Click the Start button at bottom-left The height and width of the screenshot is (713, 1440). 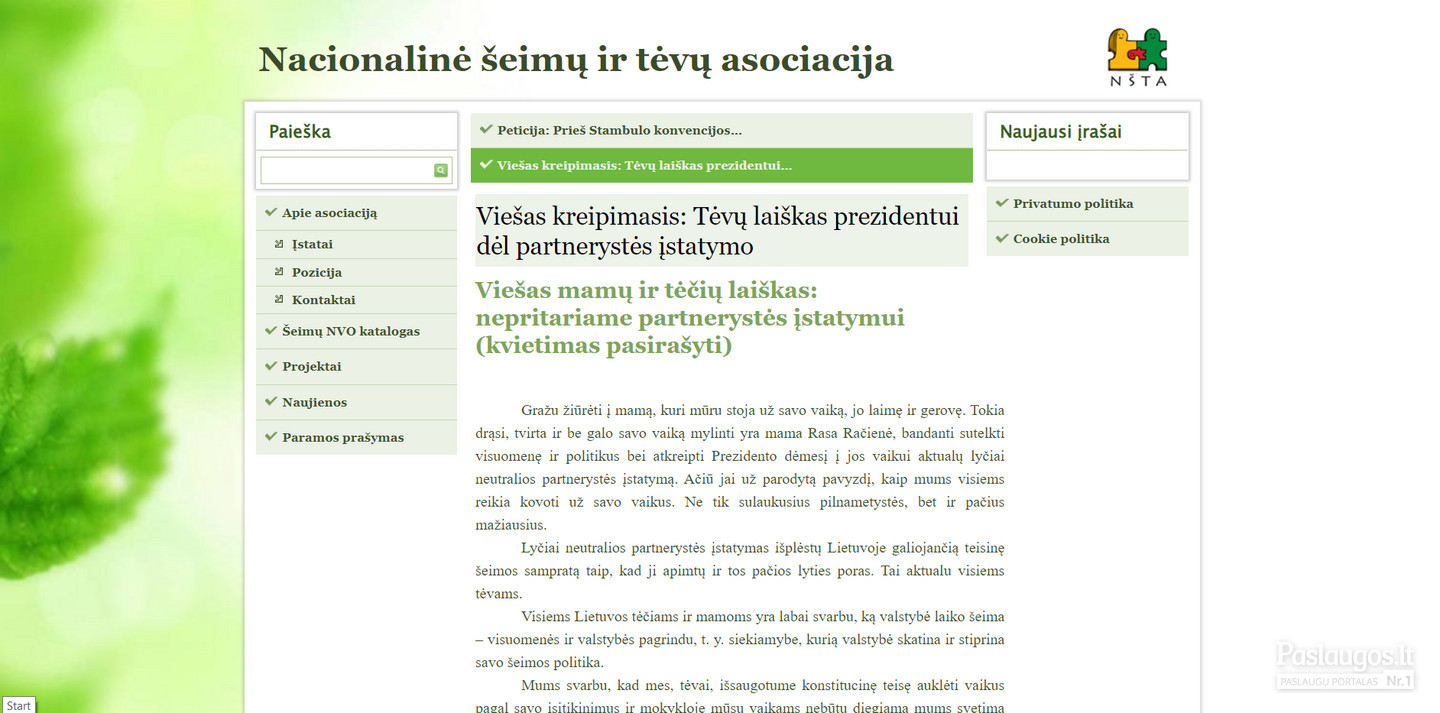18,705
